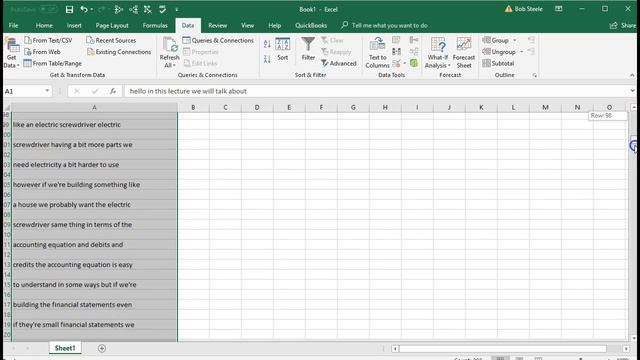Toggle the Filter funnel button
This screenshot has height=360, width=640.
pos(308,49)
